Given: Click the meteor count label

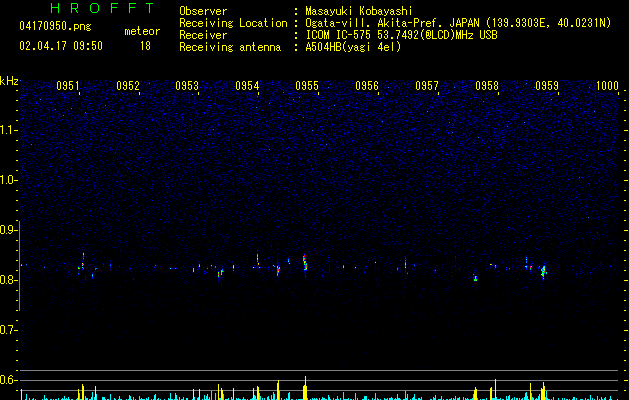Looking at the screenshot, I should [x=142, y=31].
